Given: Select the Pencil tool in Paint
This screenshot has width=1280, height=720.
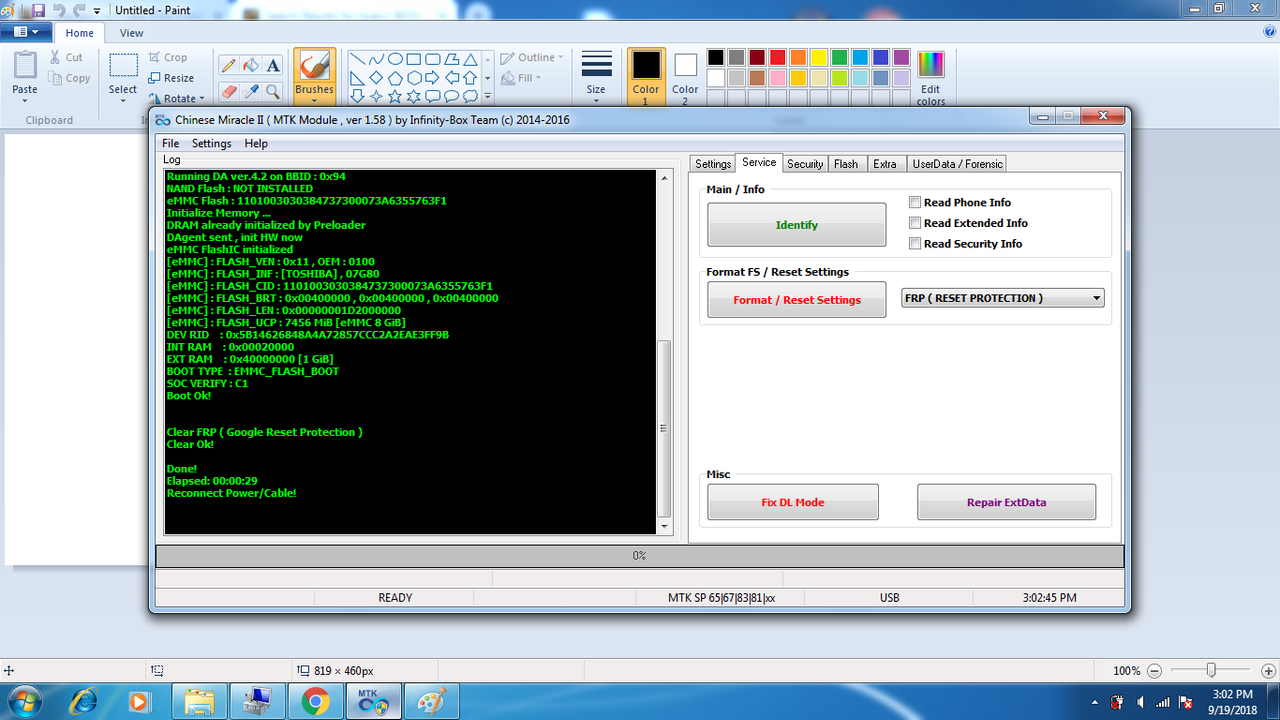Looking at the screenshot, I should coord(229,66).
